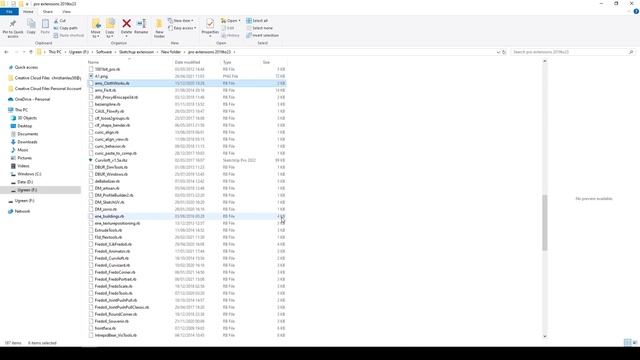The width and height of the screenshot is (640, 360).
Task: Click the Search pro extensions input field
Action: pyautogui.click(x=569, y=52)
